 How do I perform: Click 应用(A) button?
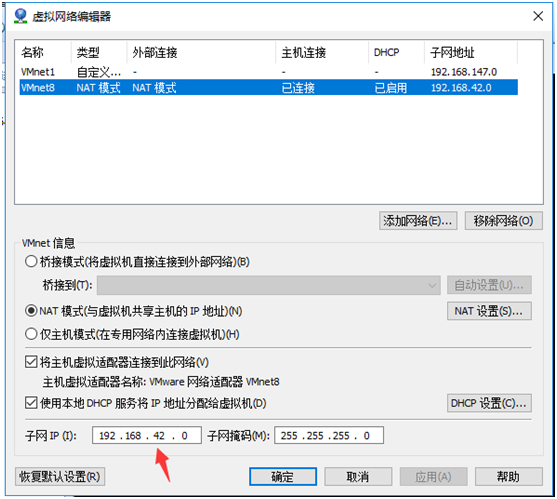click(x=433, y=476)
